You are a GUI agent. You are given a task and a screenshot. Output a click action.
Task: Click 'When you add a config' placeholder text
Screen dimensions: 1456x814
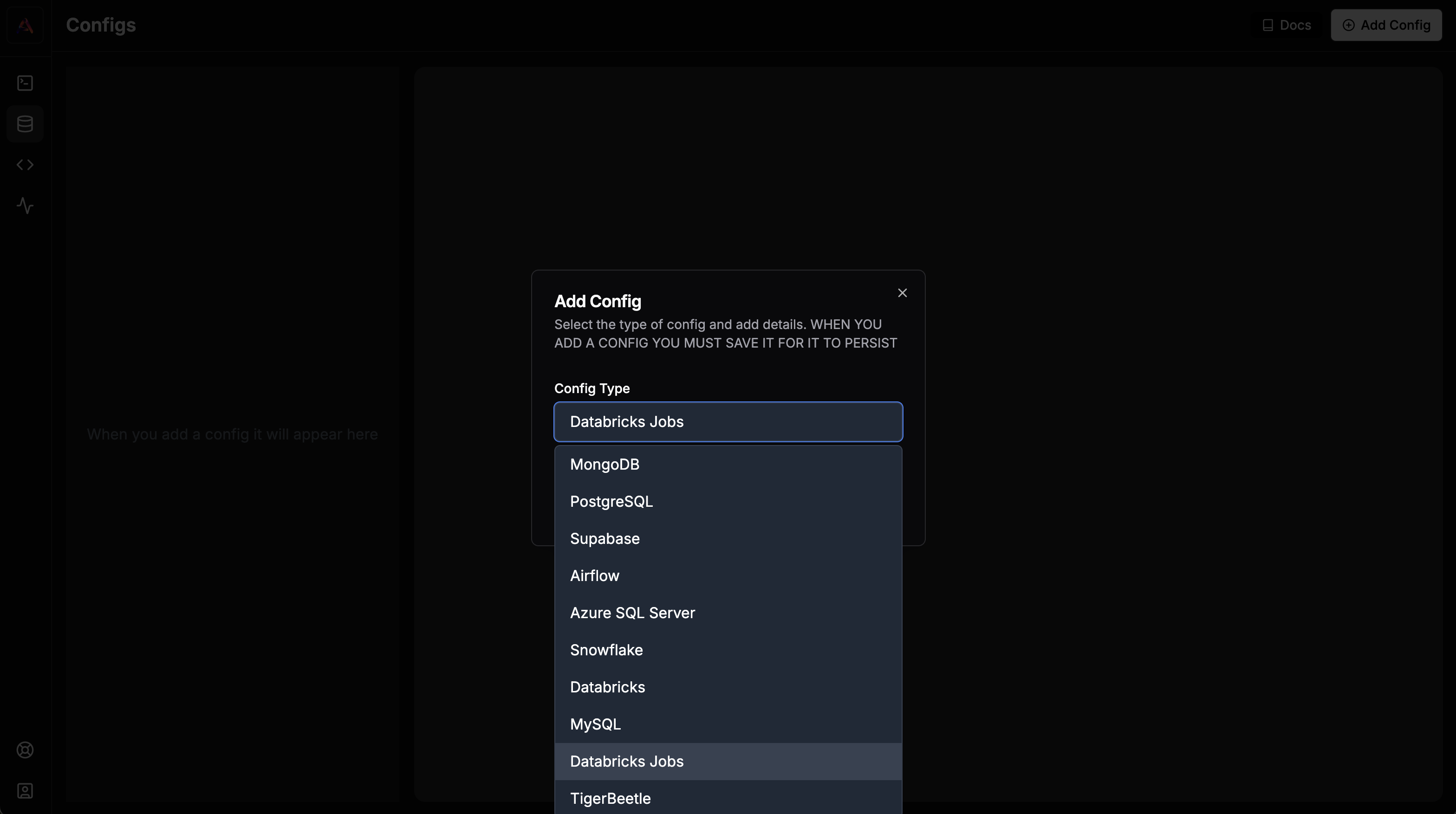pos(232,434)
